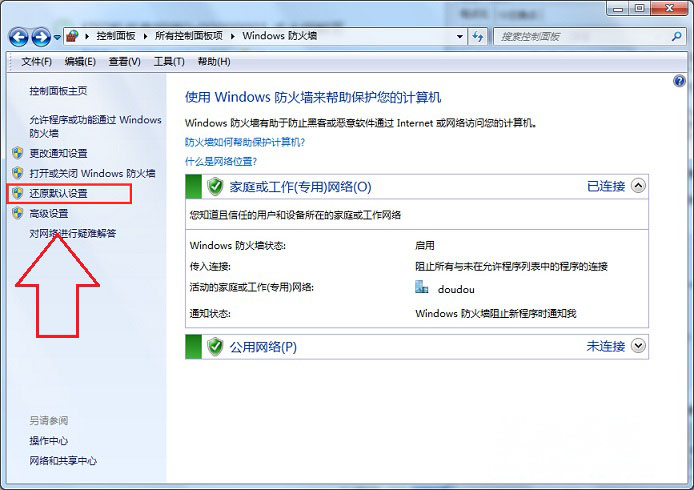Open the 查看(V) menu
The height and width of the screenshot is (490, 694).
125,62
